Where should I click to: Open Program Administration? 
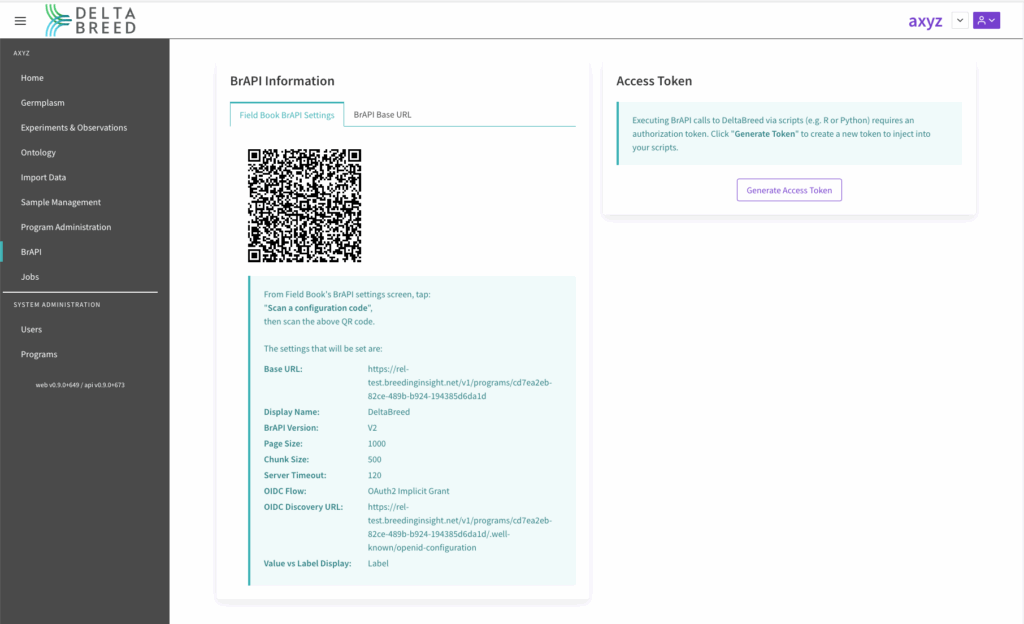point(66,227)
